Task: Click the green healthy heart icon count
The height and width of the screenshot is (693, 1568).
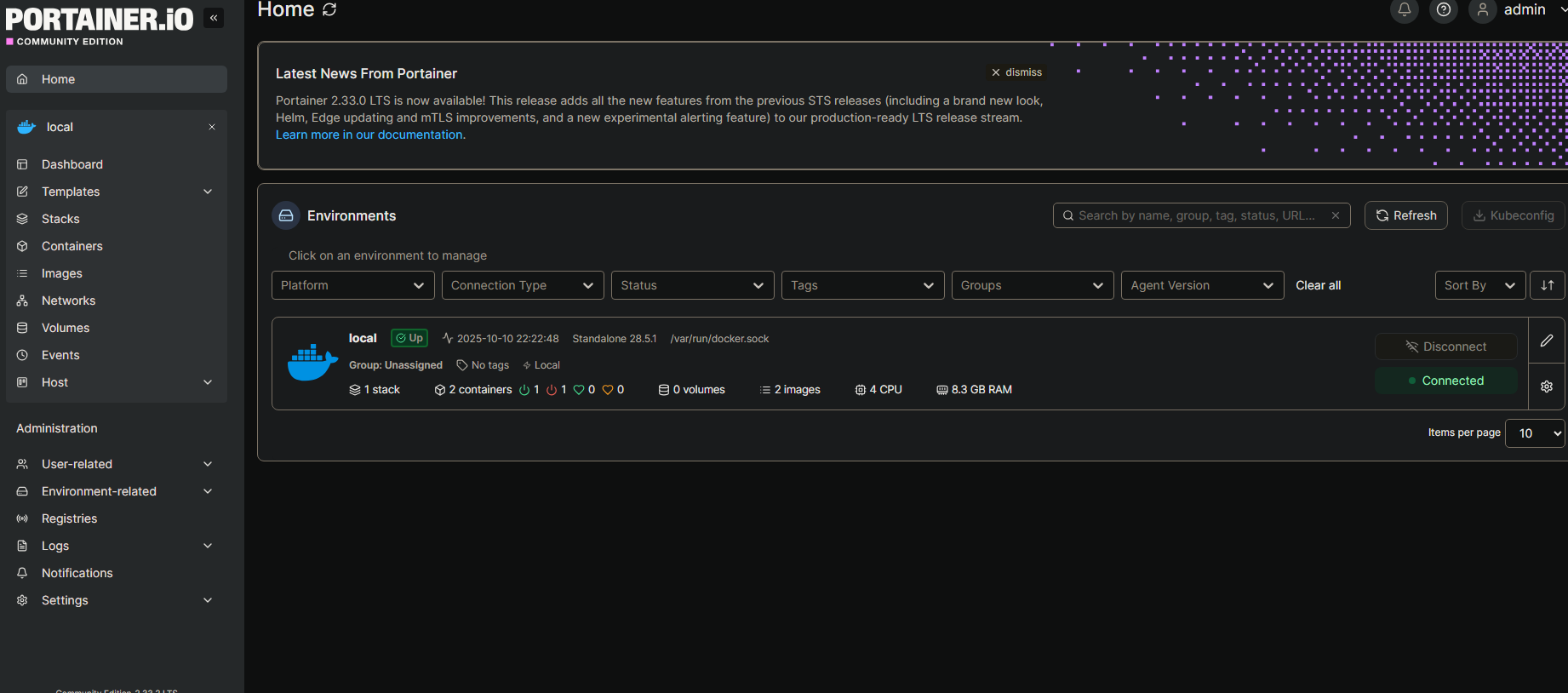Action: click(x=584, y=390)
